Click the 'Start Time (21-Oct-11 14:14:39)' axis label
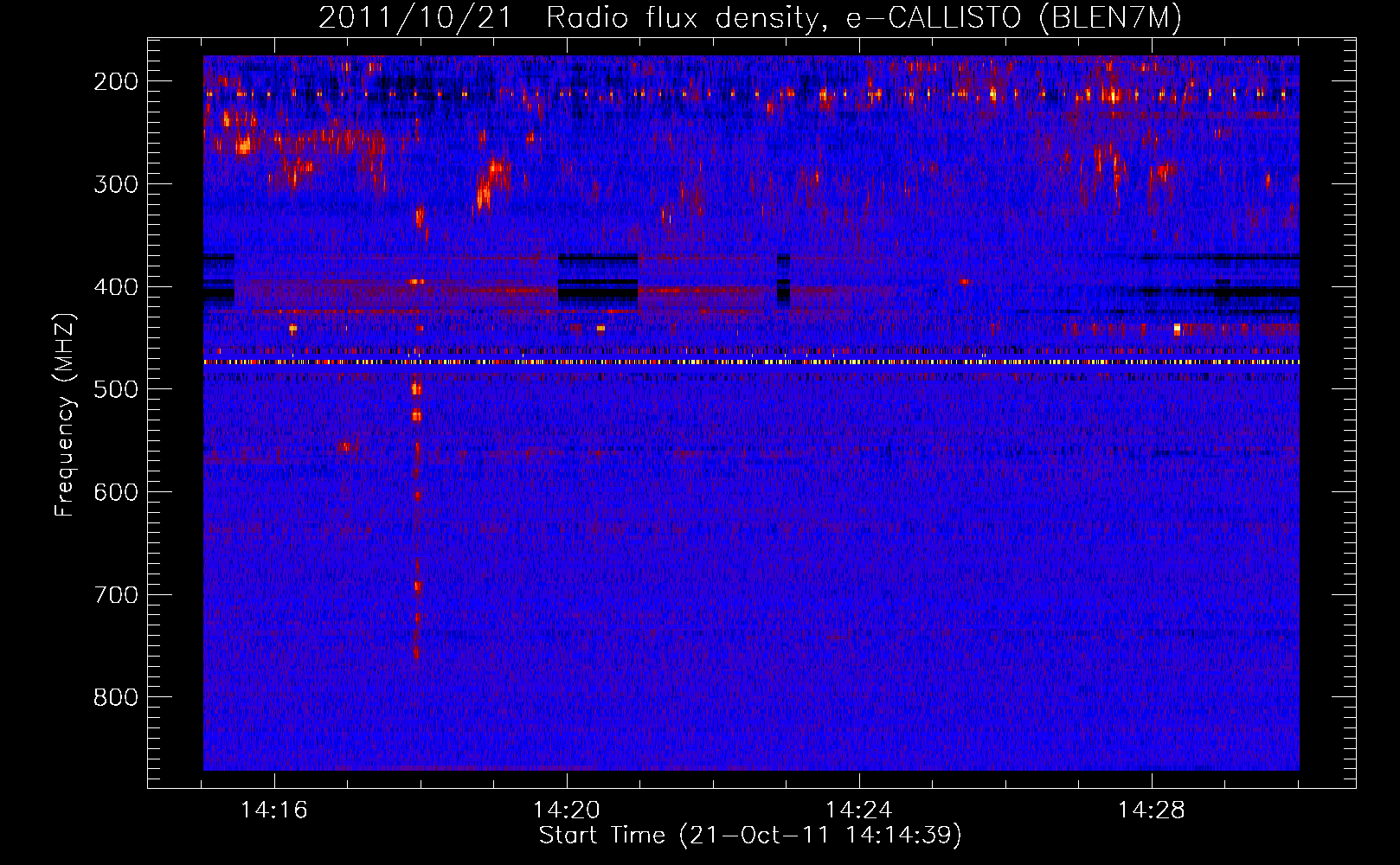1400x865 pixels. (x=750, y=836)
